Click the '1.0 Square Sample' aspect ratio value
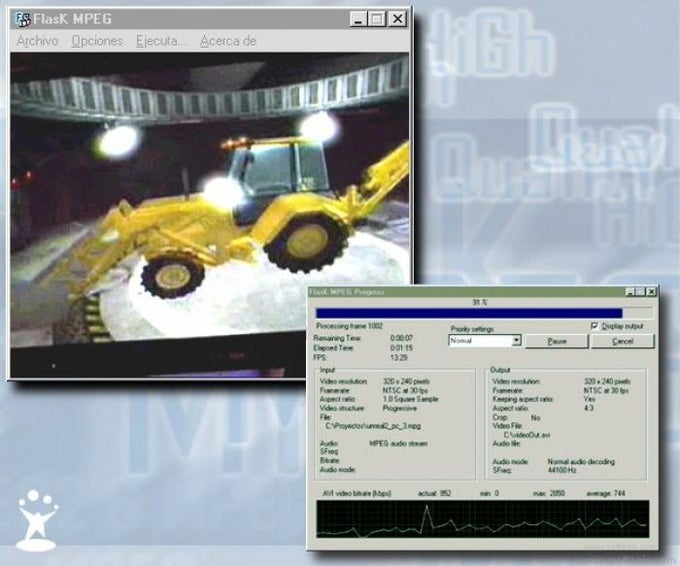This screenshot has width=680, height=566. pos(410,399)
